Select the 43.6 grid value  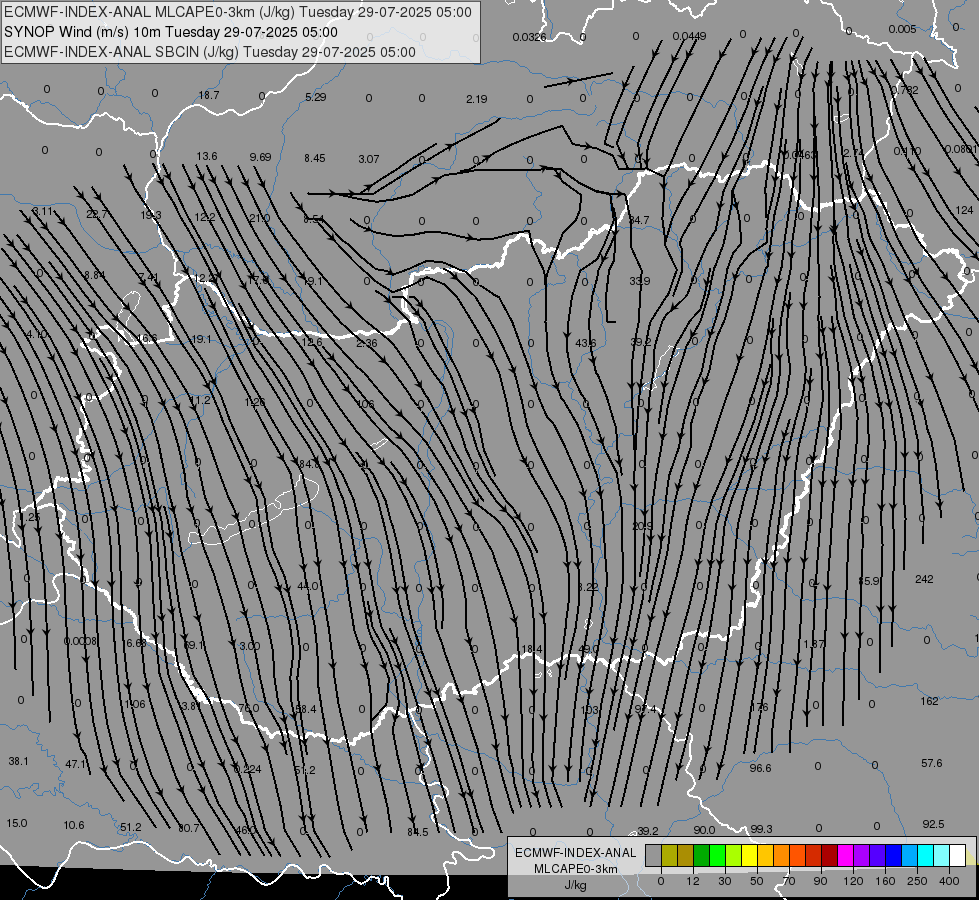pos(586,343)
